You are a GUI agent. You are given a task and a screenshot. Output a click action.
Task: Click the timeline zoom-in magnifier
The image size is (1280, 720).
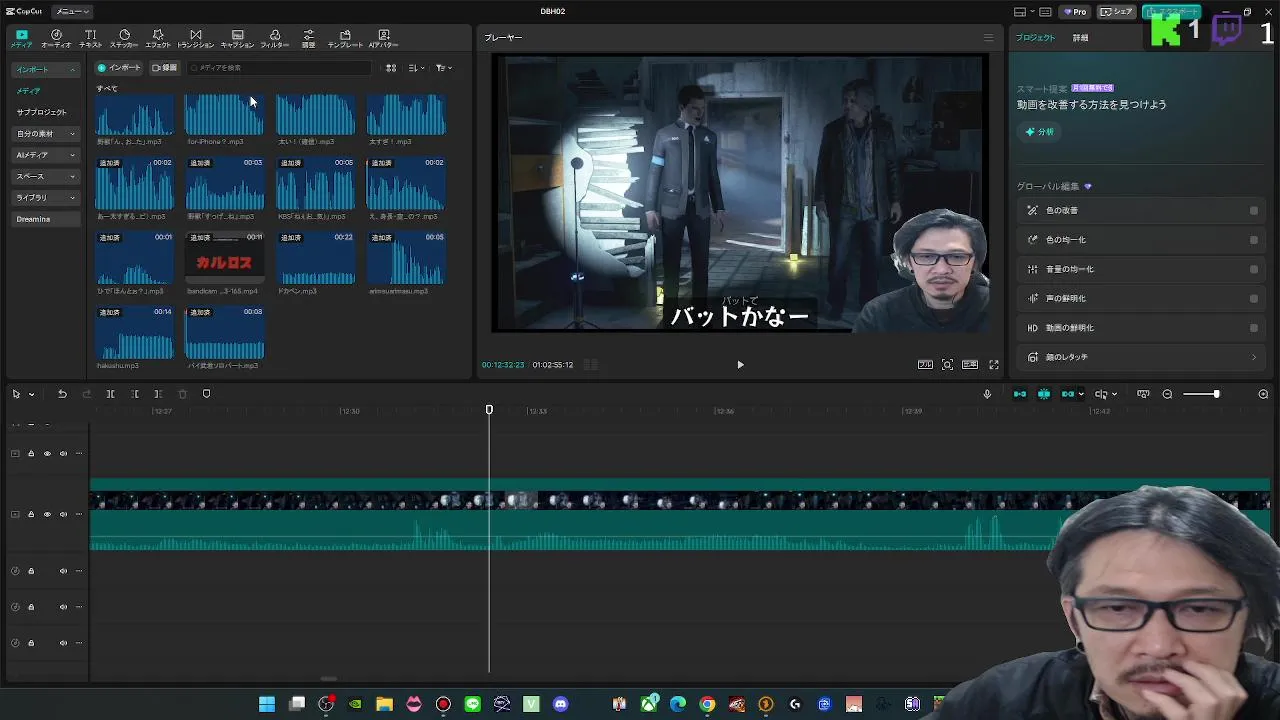(1263, 394)
